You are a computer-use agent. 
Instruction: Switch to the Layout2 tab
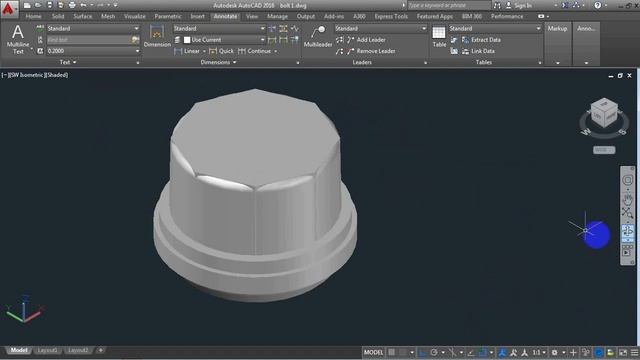point(78,350)
